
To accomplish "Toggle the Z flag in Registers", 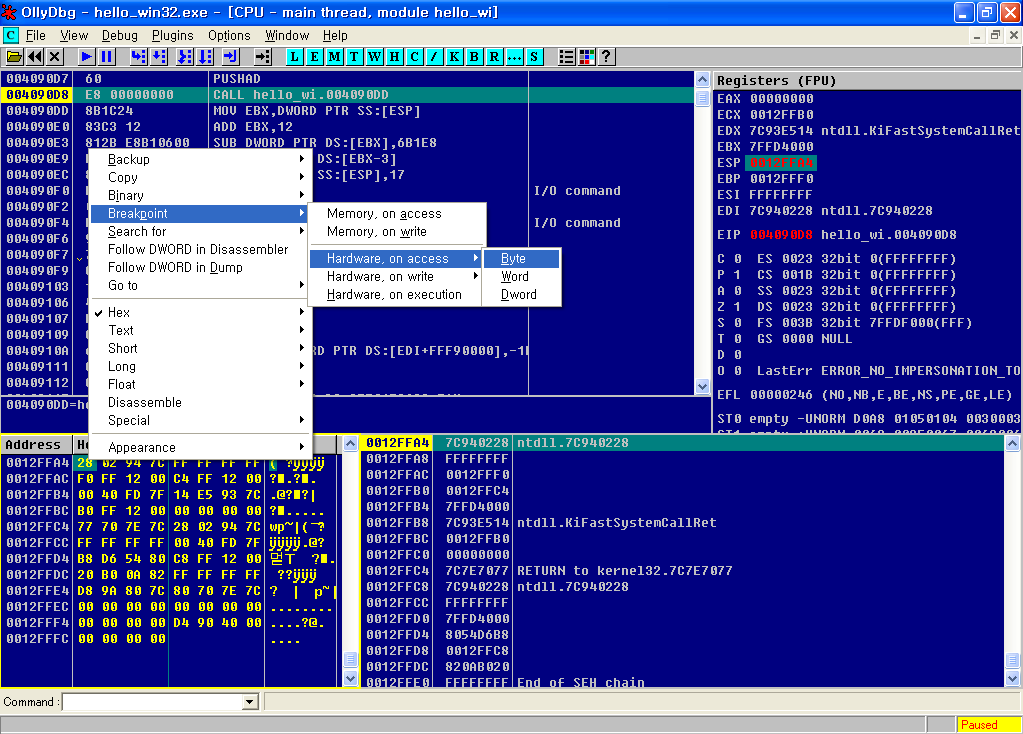I will [x=735, y=307].
